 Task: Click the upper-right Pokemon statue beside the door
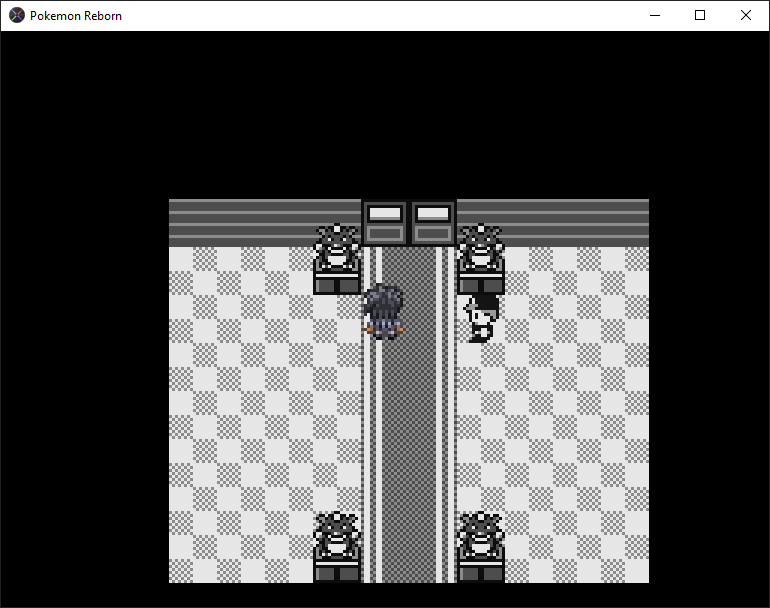(481, 259)
